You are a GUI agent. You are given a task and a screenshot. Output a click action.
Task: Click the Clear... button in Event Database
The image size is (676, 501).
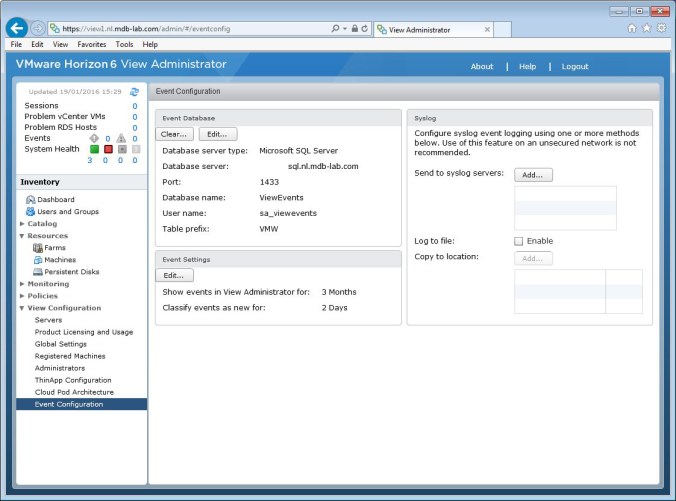click(175, 134)
